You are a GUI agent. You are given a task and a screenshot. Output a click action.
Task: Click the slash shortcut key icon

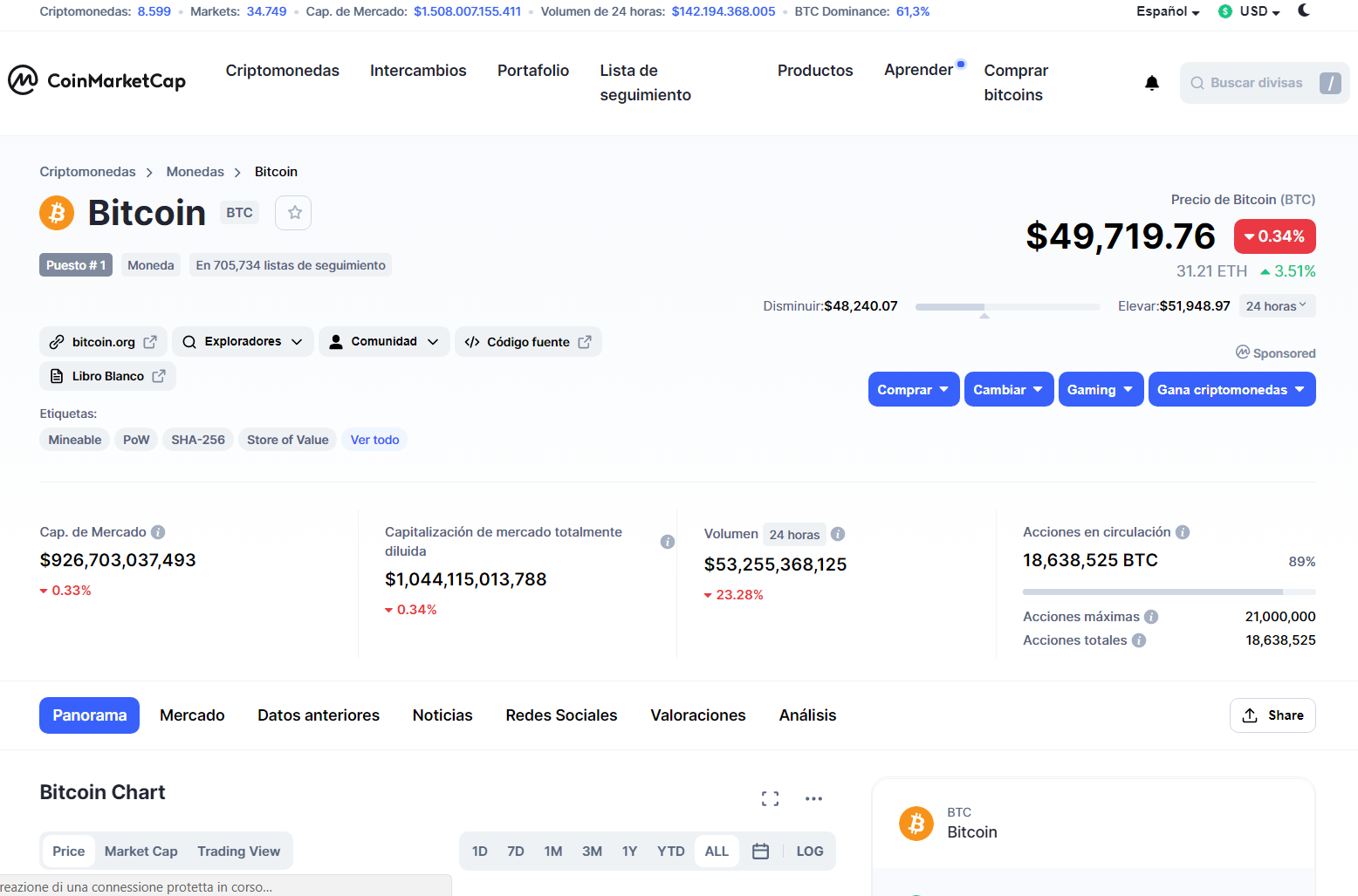click(x=1330, y=83)
